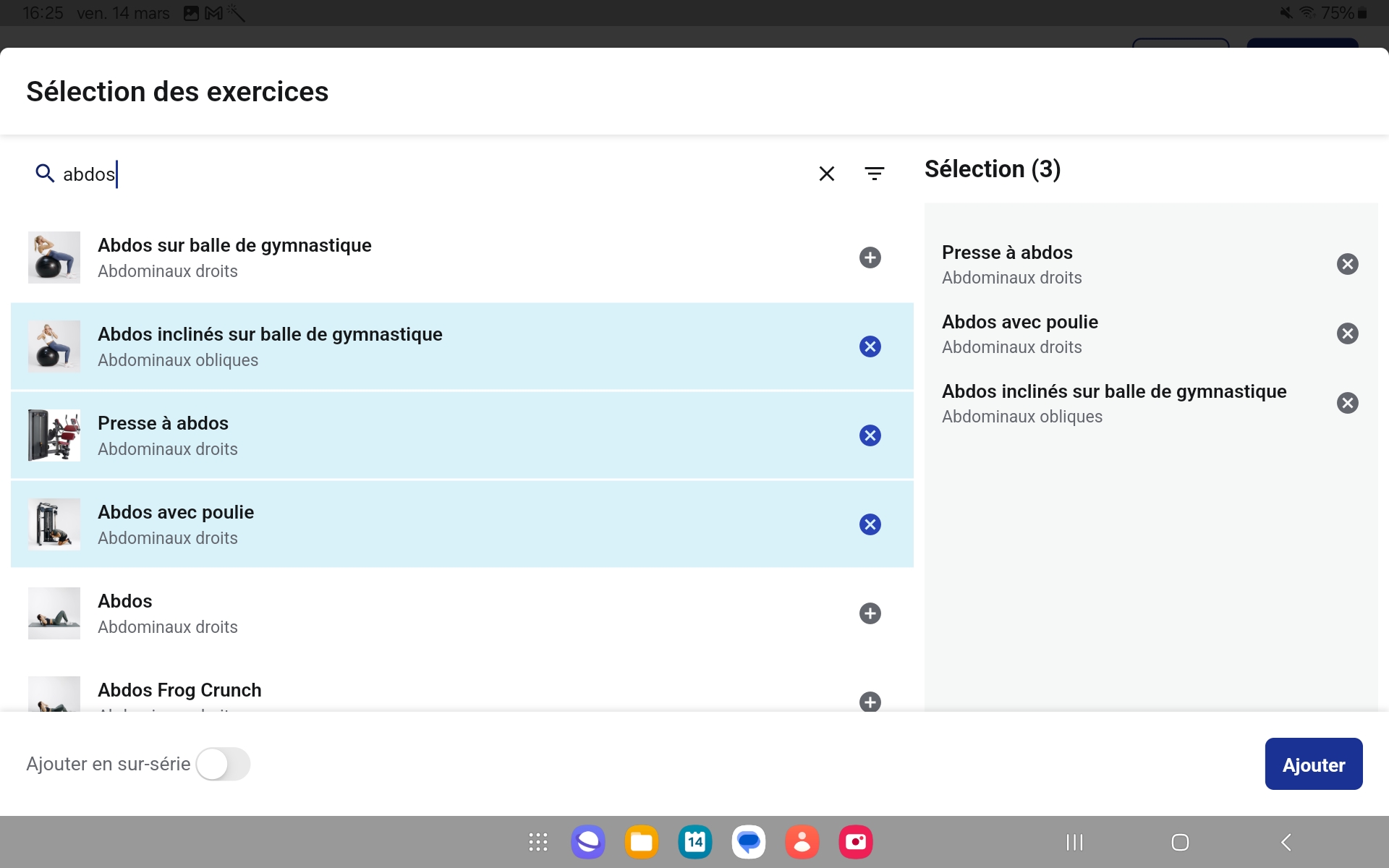
Task: Open the Abdos sur balle de gymnastique thumbnail
Action: click(54, 258)
